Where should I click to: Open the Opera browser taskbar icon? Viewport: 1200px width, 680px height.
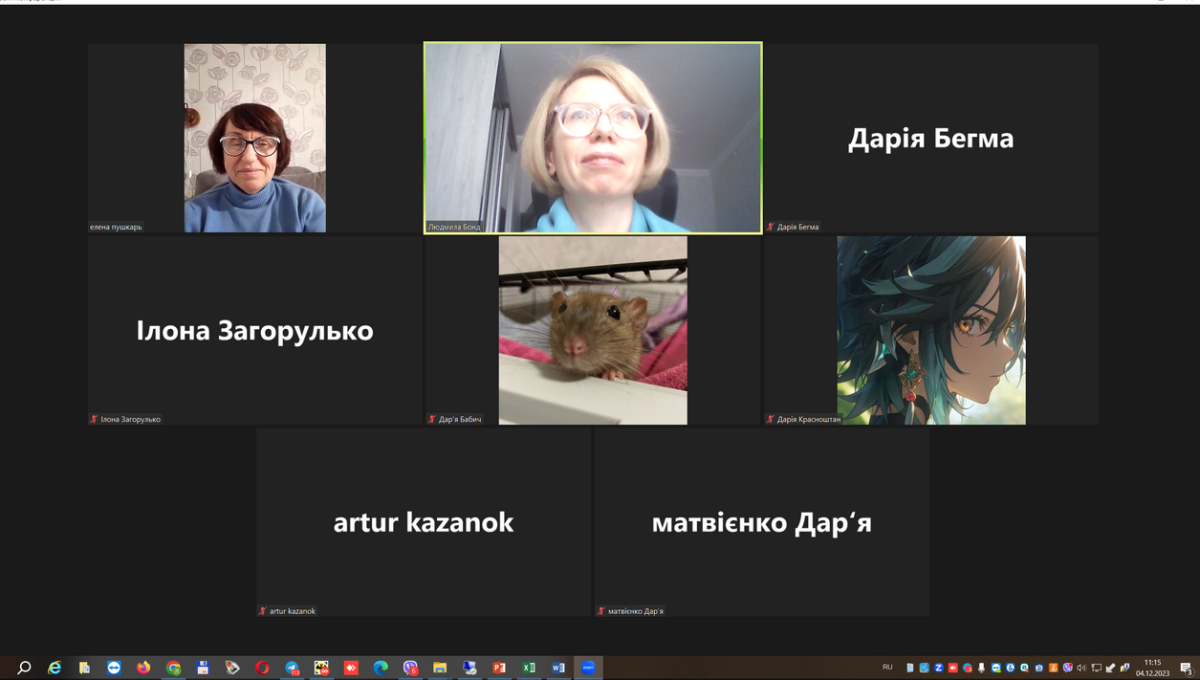coord(262,668)
